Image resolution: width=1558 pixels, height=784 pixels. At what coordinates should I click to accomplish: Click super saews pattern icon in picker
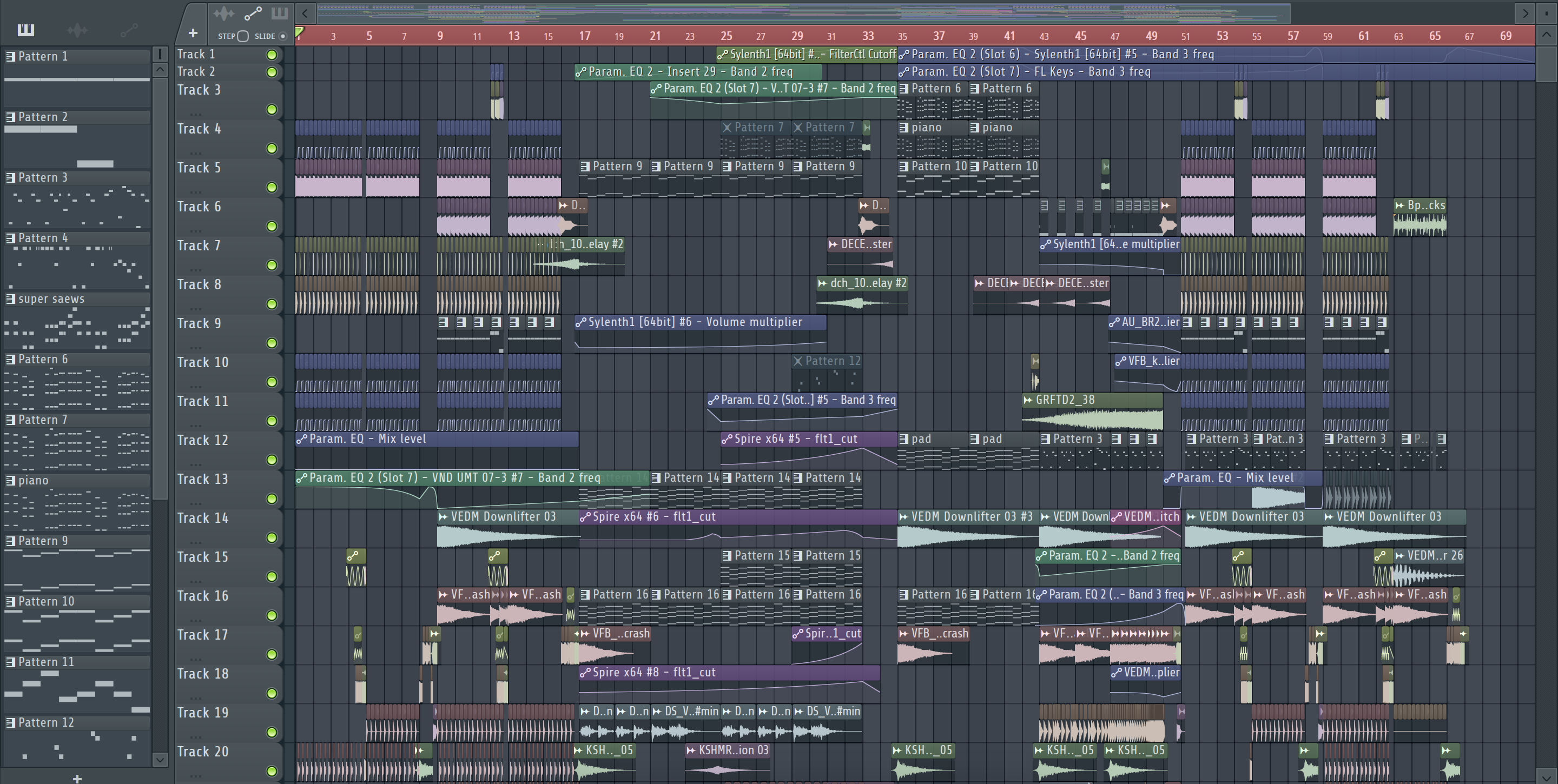click(x=10, y=298)
